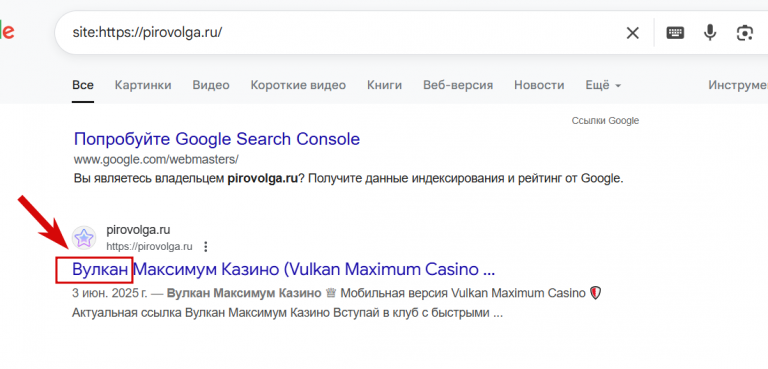Screen dimensions: 768x369
Task: Switch to the Веб-версия tab
Action: pos(458,85)
